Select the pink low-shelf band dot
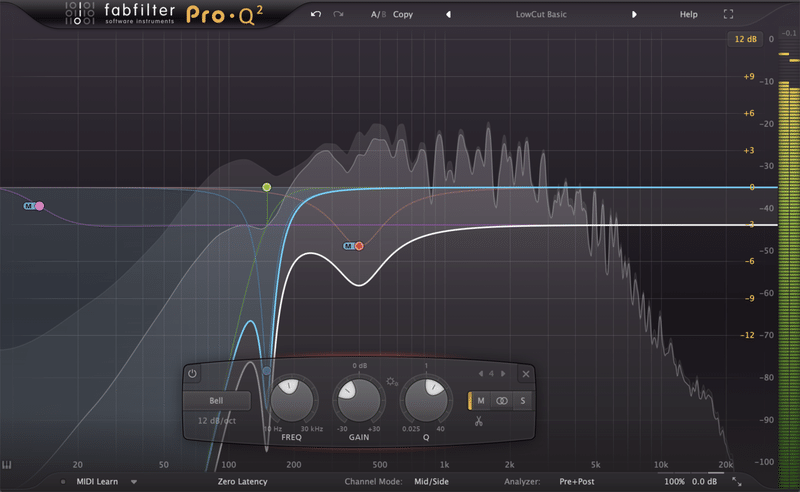Image resolution: width=800 pixels, height=492 pixels. [x=40, y=206]
